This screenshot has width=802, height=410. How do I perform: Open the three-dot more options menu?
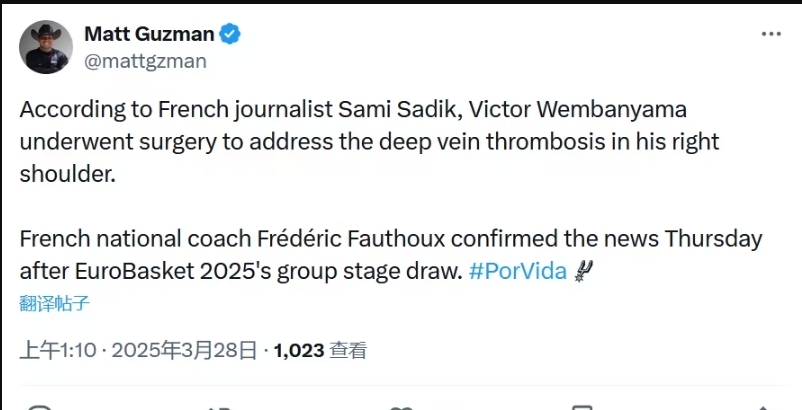tap(771, 34)
